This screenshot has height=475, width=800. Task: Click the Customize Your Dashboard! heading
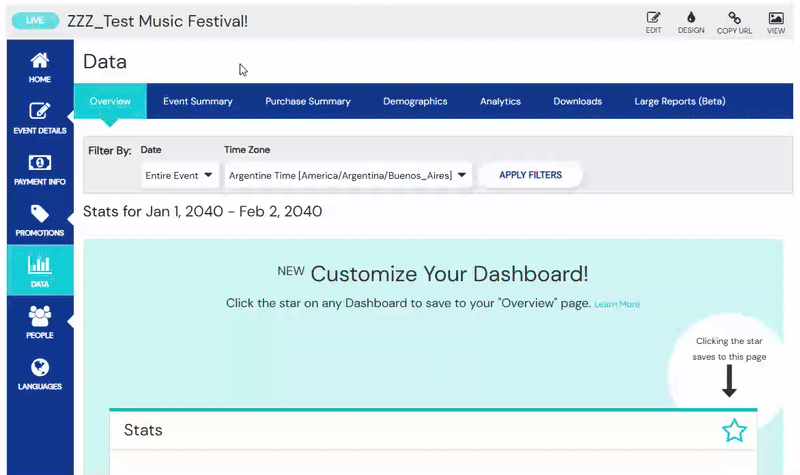click(449, 274)
